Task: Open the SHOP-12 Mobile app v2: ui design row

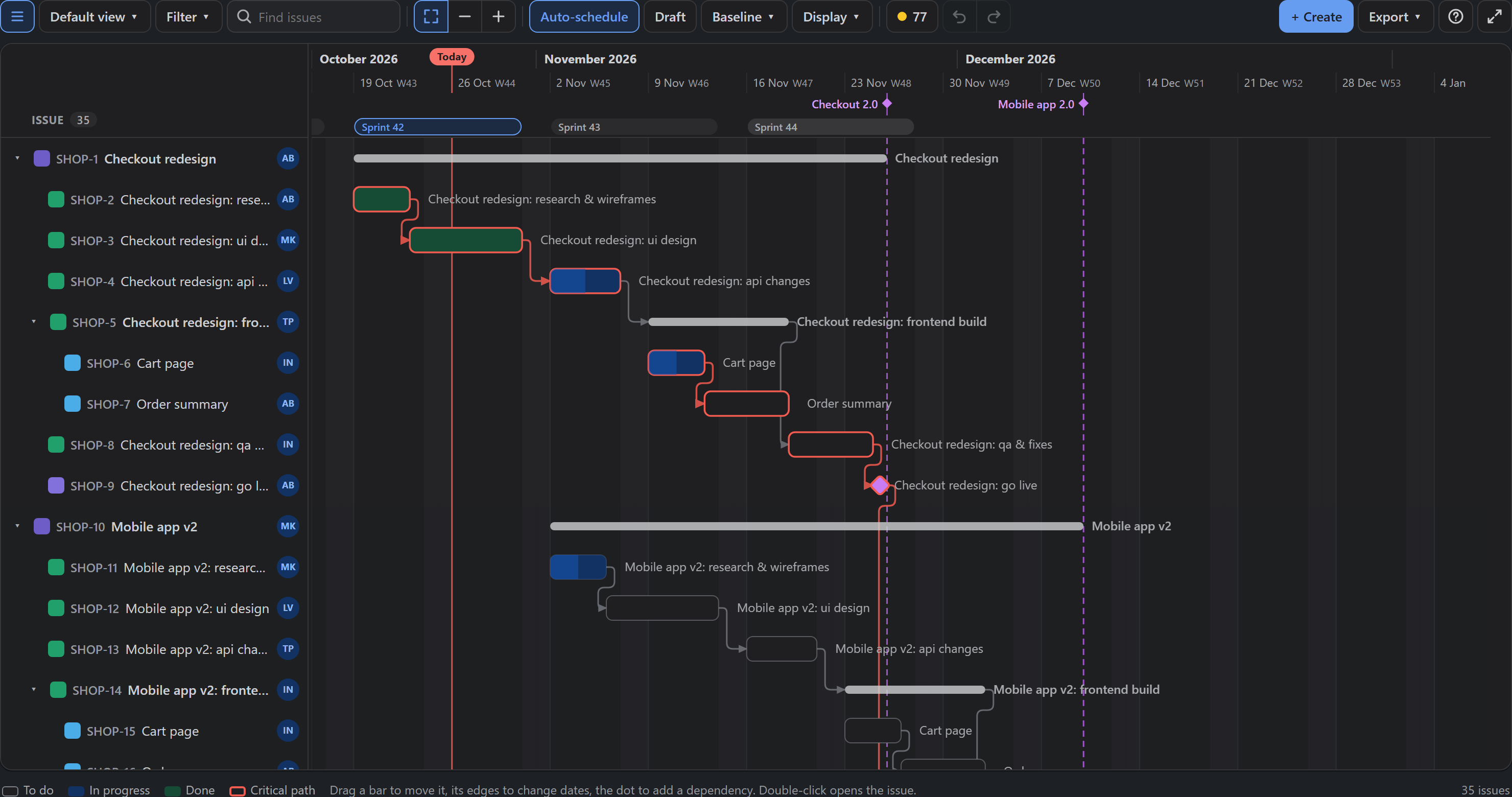Action: click(x=155, y=608)
